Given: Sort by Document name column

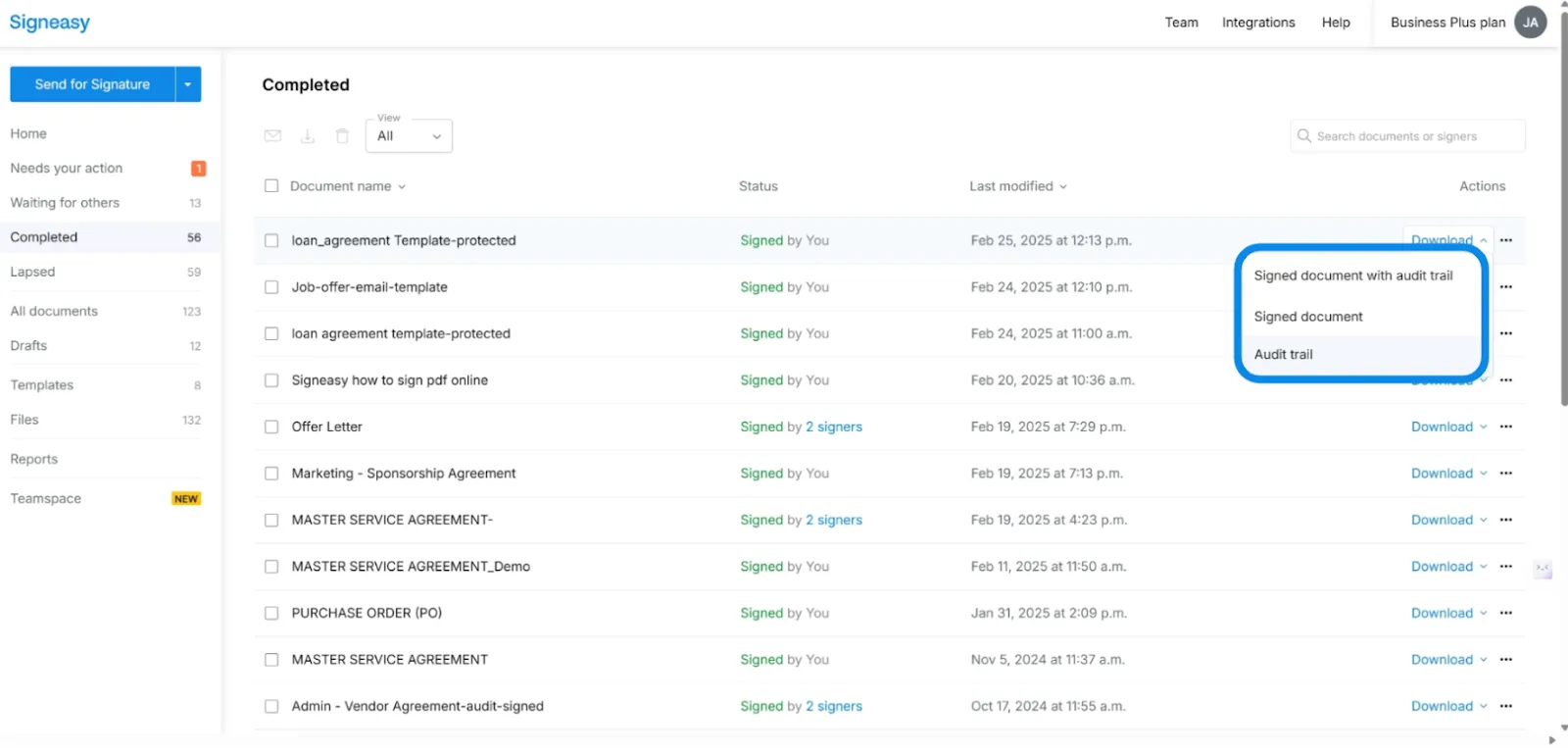Looking at the screenshot, I should click(348, 186).
